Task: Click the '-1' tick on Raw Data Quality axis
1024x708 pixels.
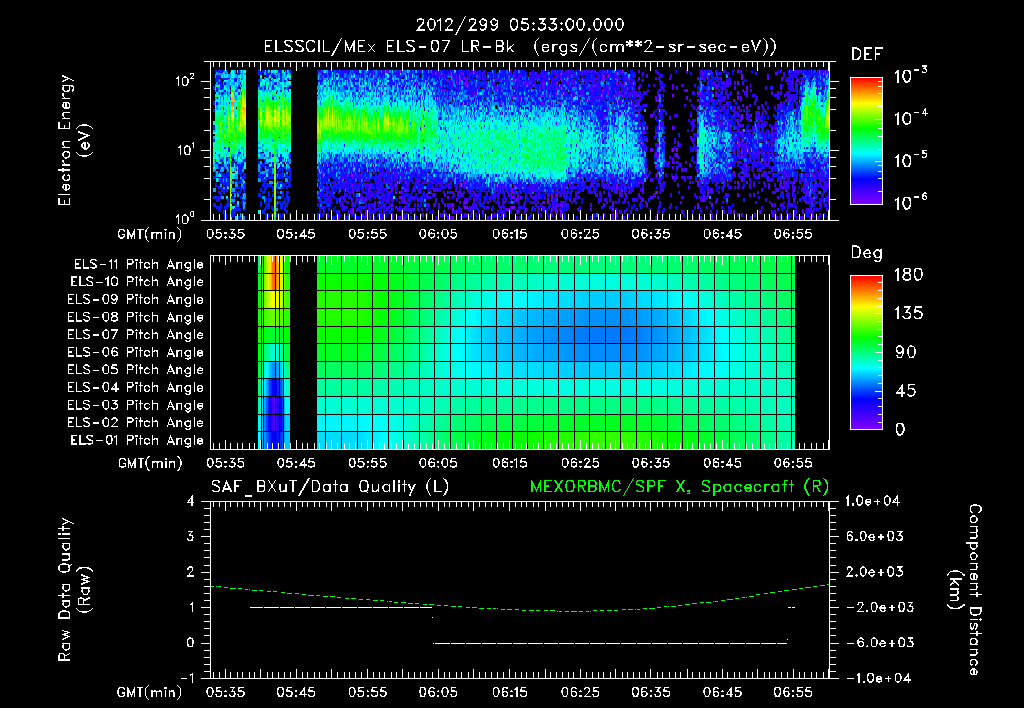Action: click(187, 678)
